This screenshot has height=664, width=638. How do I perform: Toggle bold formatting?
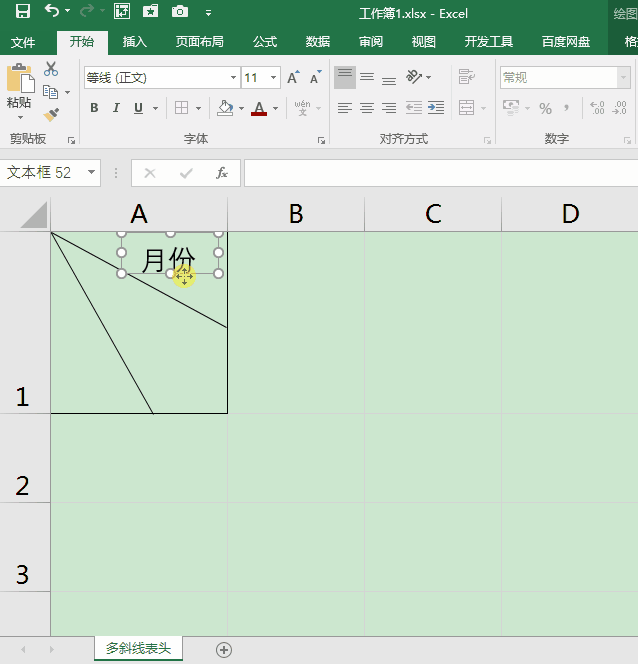94,108
